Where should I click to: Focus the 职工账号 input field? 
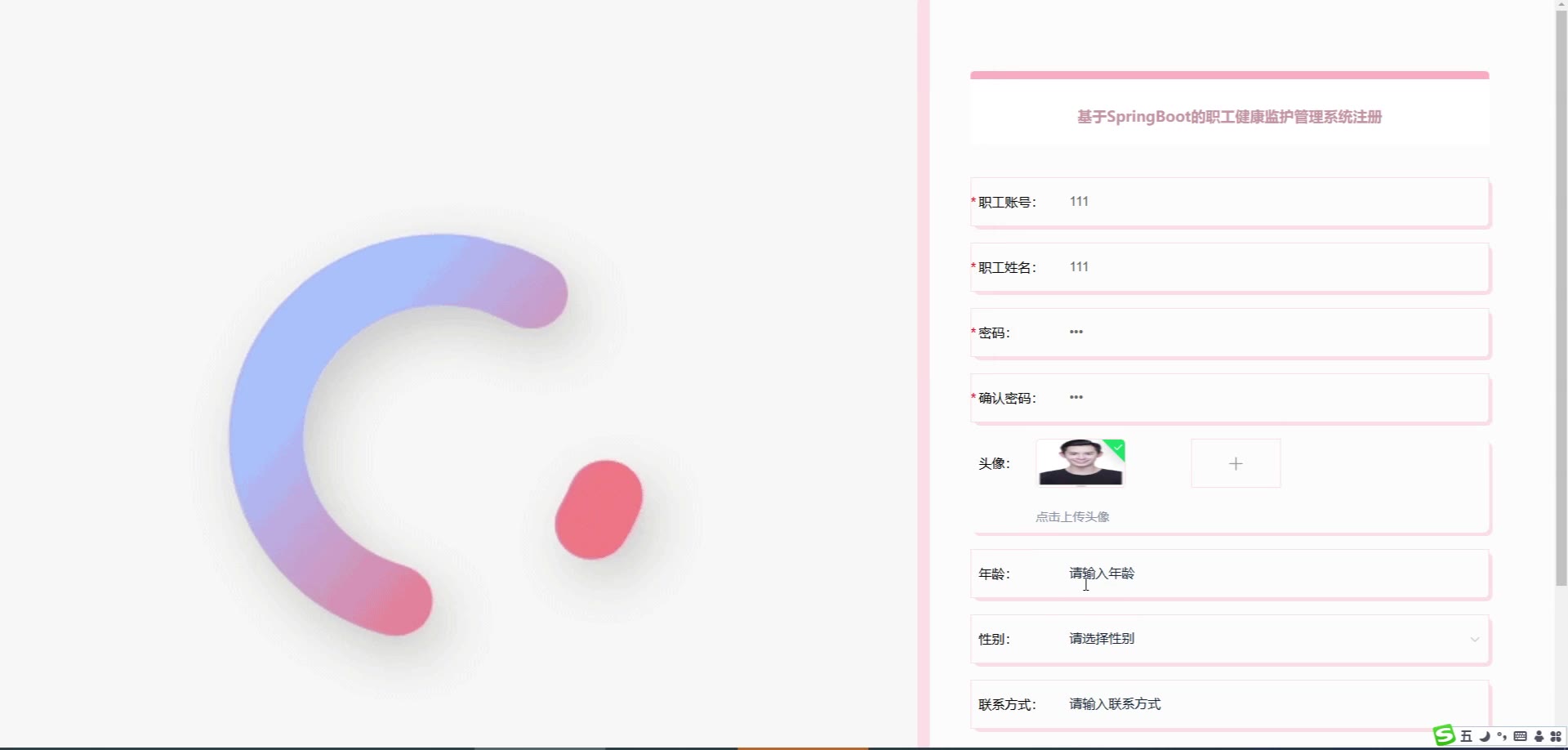1274,202
